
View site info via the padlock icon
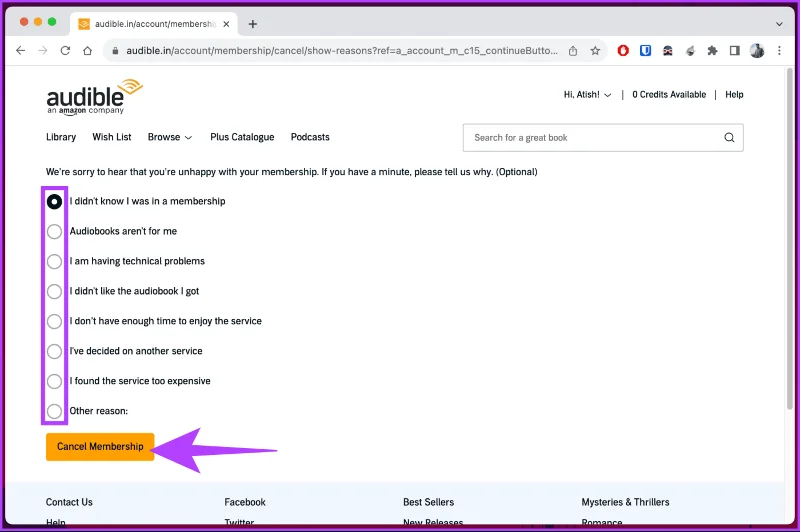[115, 50]
